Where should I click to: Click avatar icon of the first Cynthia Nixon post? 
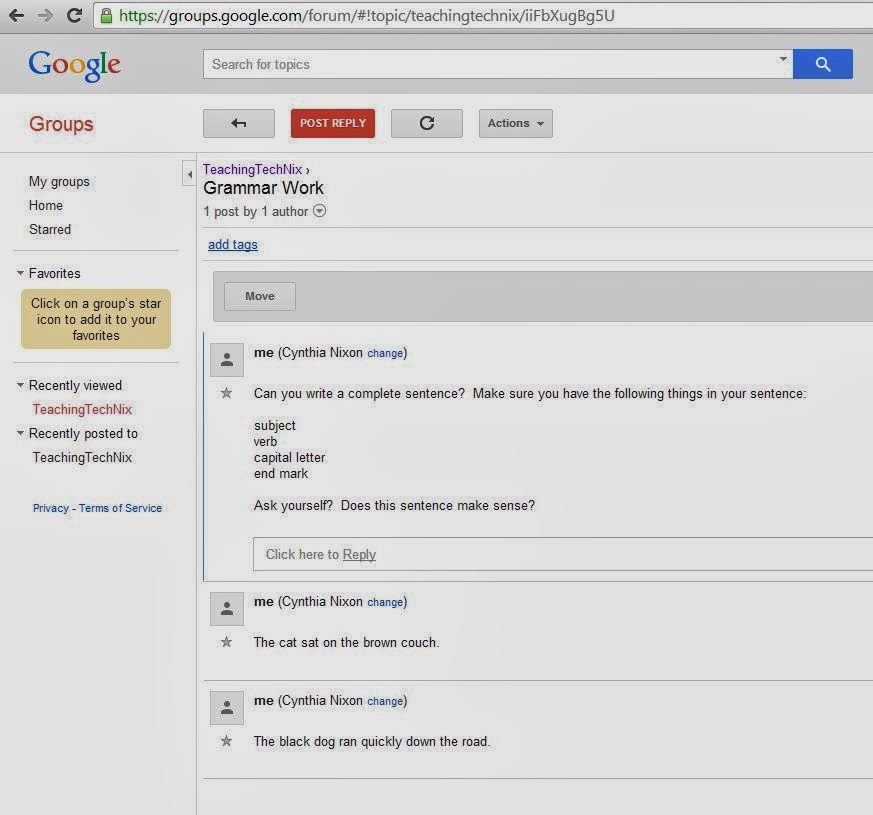pos(227,360)
